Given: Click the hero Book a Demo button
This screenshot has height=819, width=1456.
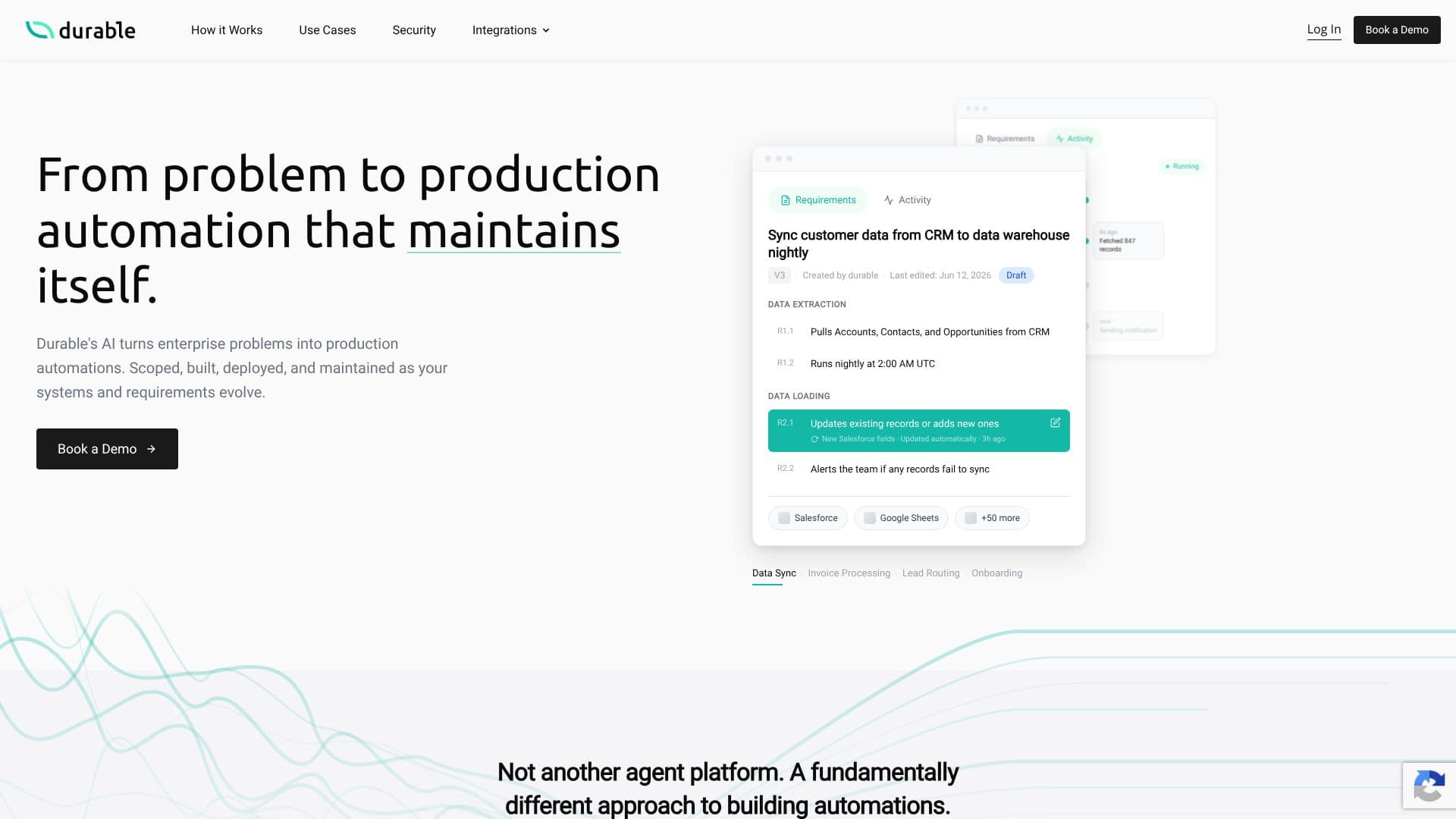Looking at the screenshot, I should coord(107,449).
